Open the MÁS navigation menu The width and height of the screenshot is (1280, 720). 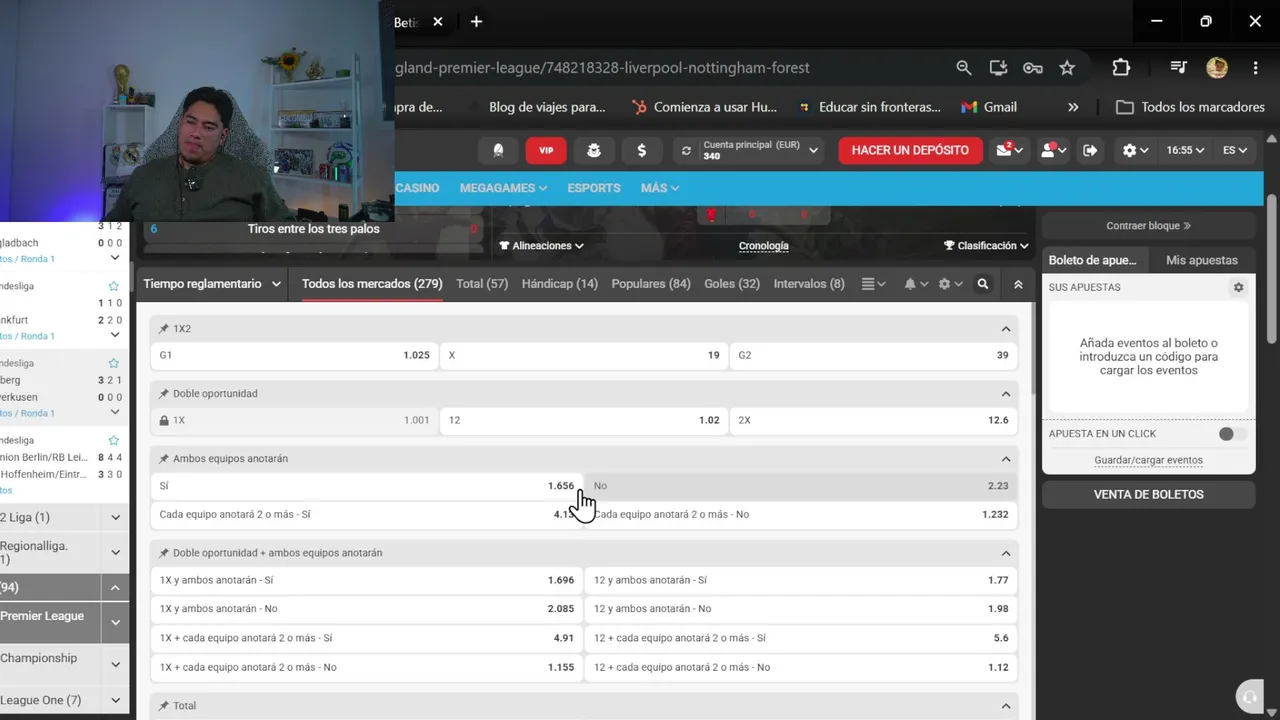pyautogui.click(x=660, y=188)
